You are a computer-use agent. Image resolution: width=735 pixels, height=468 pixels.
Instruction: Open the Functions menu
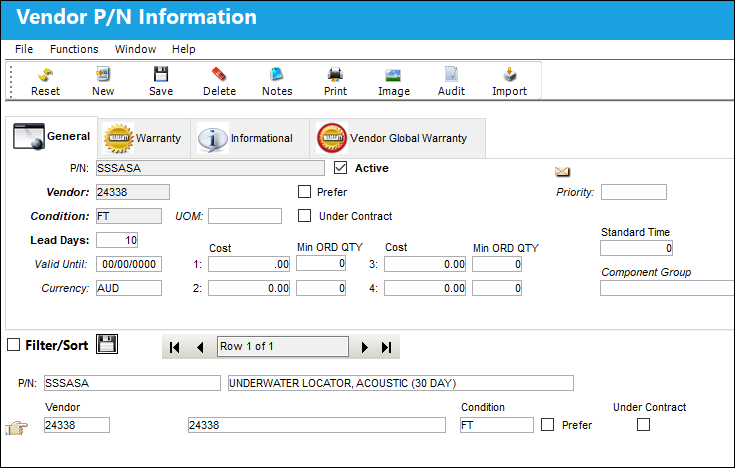coord(74,49)
